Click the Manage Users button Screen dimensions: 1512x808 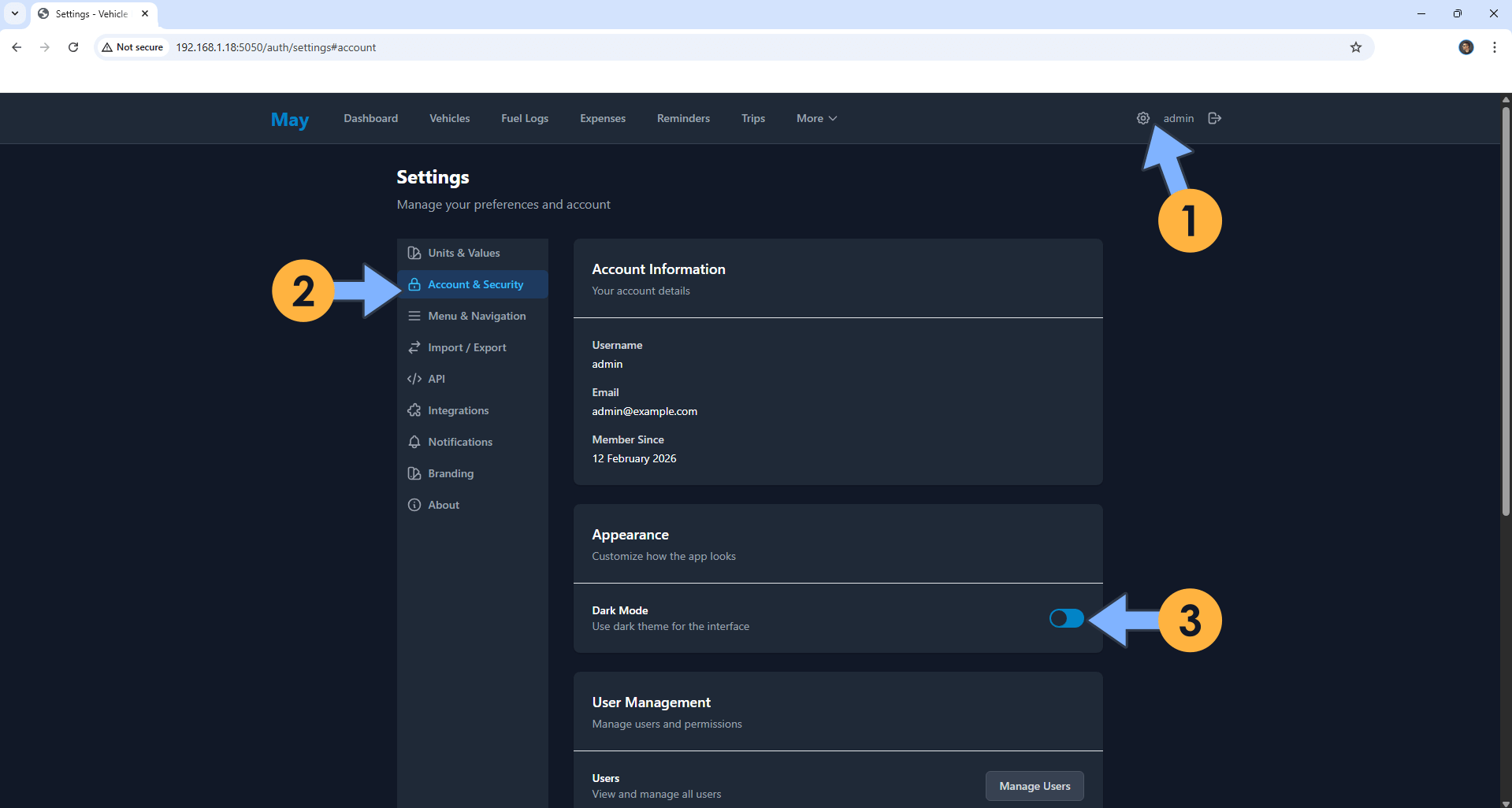click(x=1034, y=785)
